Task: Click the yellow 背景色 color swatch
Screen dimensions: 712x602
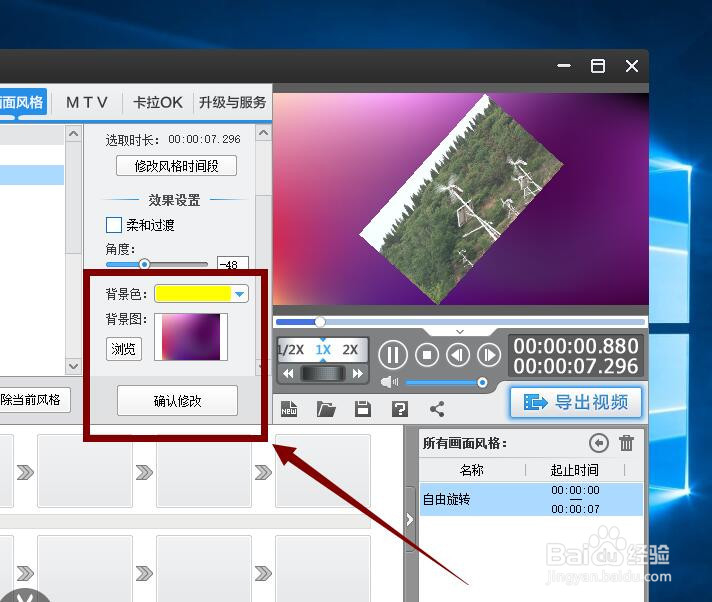Action: (x=193, y=294)
